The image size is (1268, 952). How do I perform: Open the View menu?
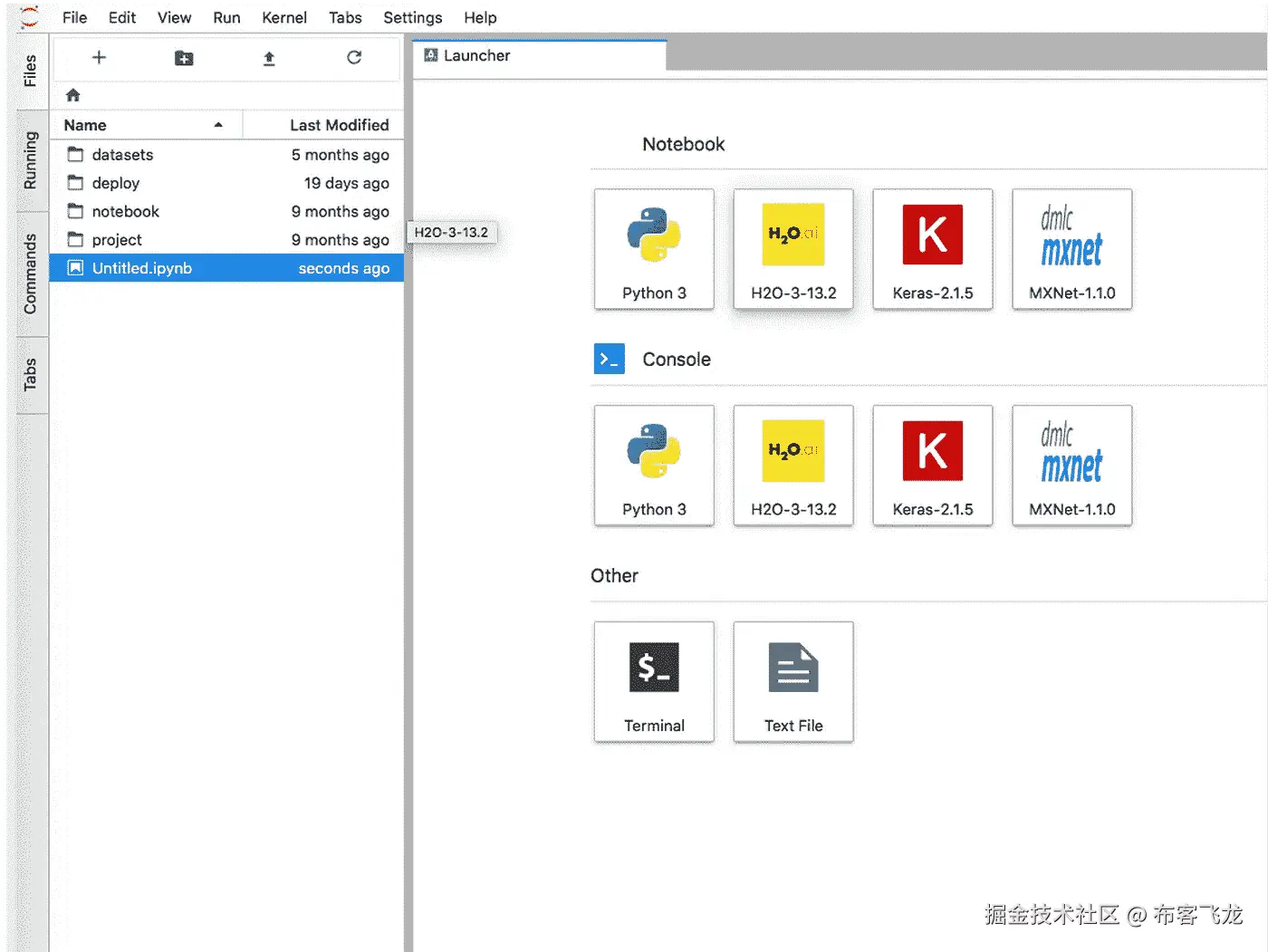point(174,17)
